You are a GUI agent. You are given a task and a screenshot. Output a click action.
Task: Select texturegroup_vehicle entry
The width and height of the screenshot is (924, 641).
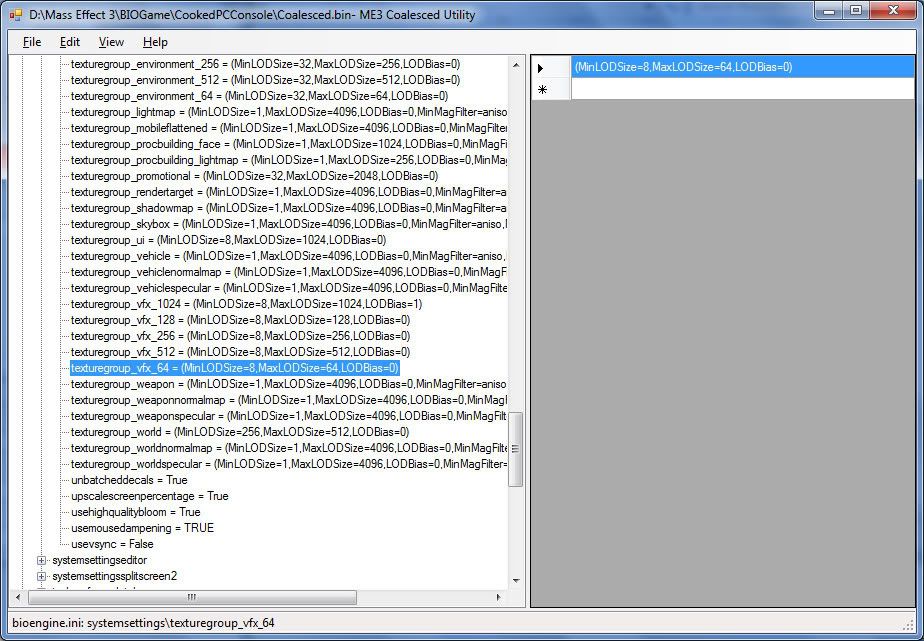pos(289,256)
